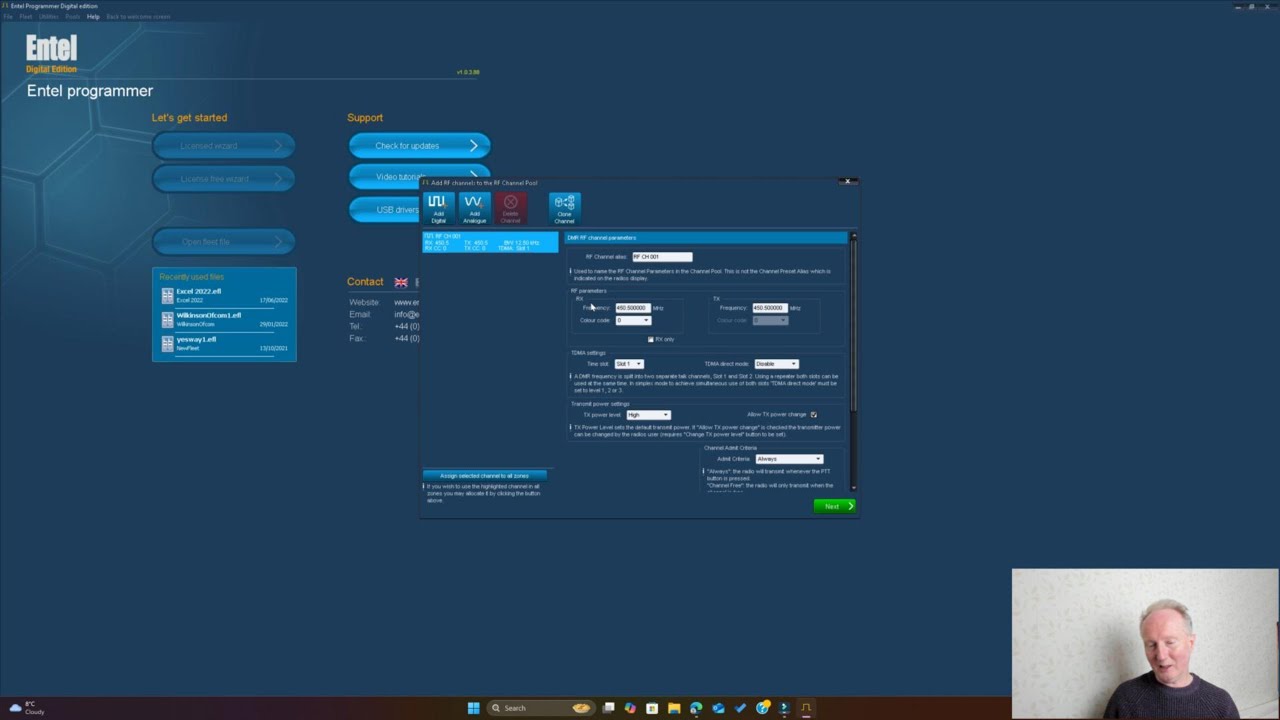
Task: Click Back to welcome screen menu item
Action: pyautogui.click(x=138, y=17)
